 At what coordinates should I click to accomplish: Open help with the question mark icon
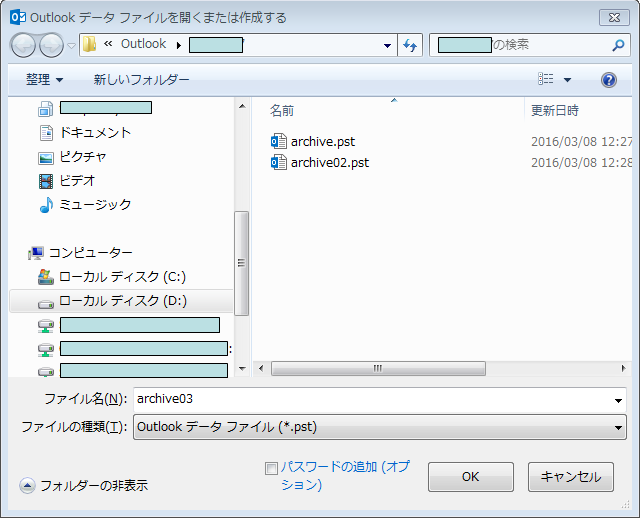coord(608,80)
